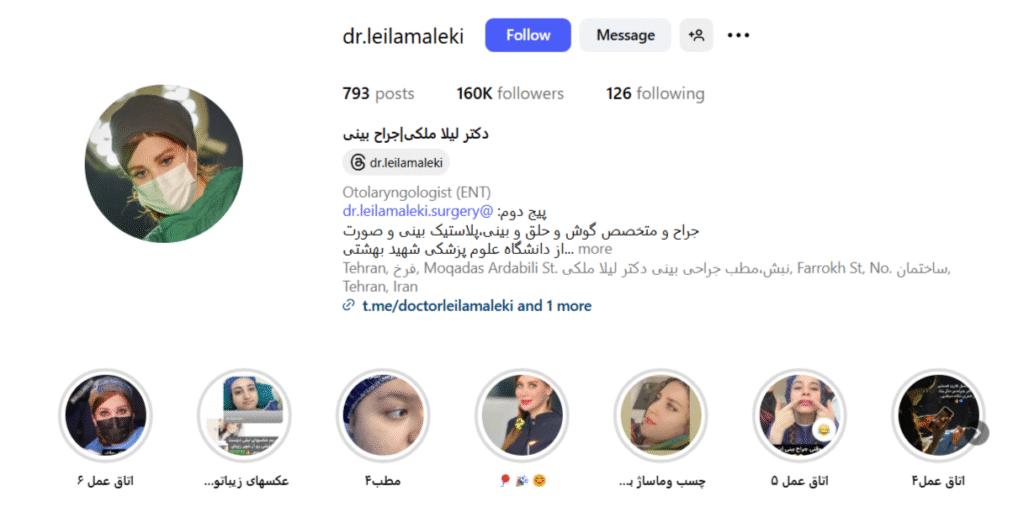Click the link chain icon beside t.me
Viewport: 1024px width, 523px height.
pos(349,305)
